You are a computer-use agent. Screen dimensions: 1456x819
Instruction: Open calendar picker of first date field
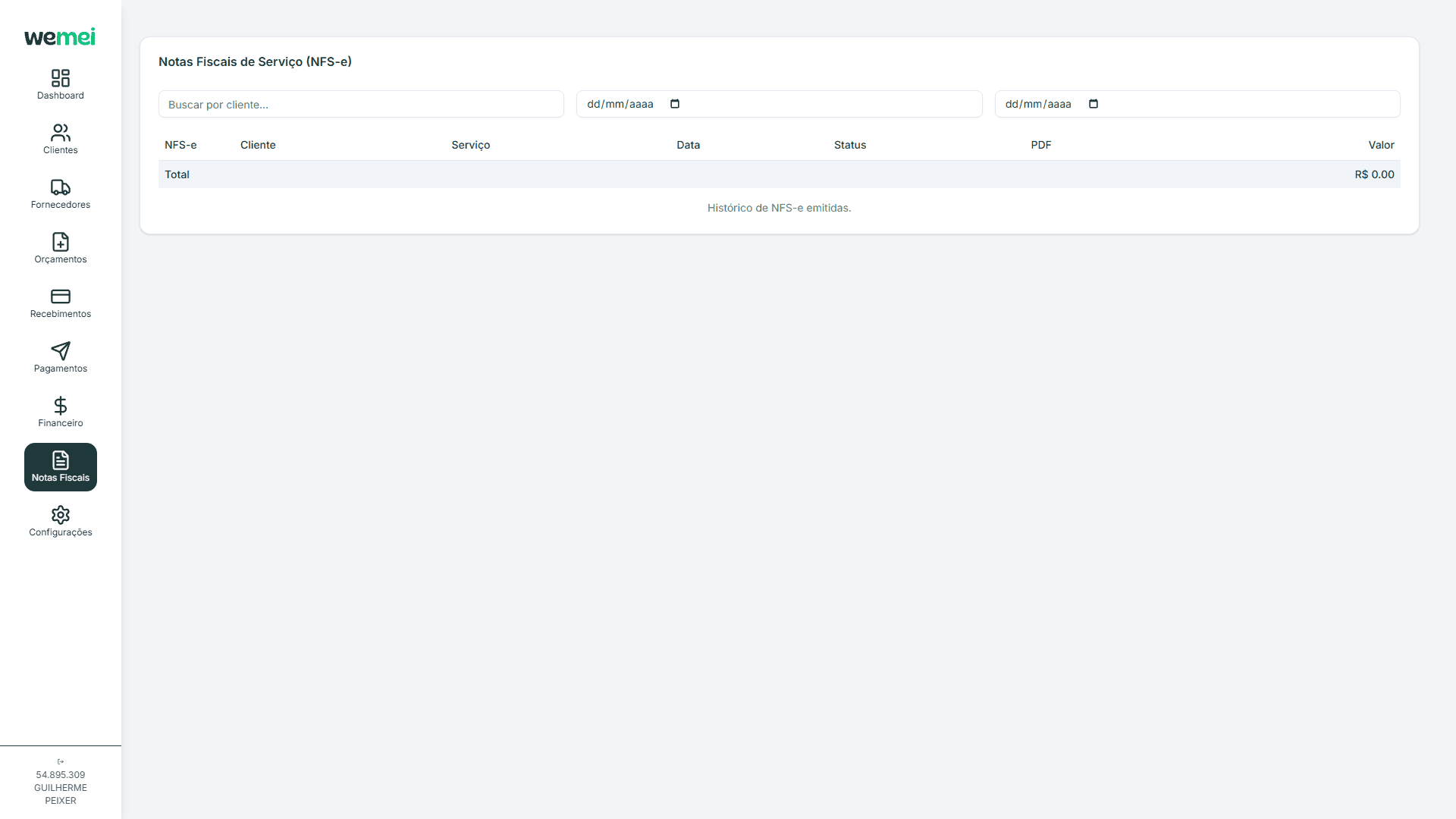675,104
